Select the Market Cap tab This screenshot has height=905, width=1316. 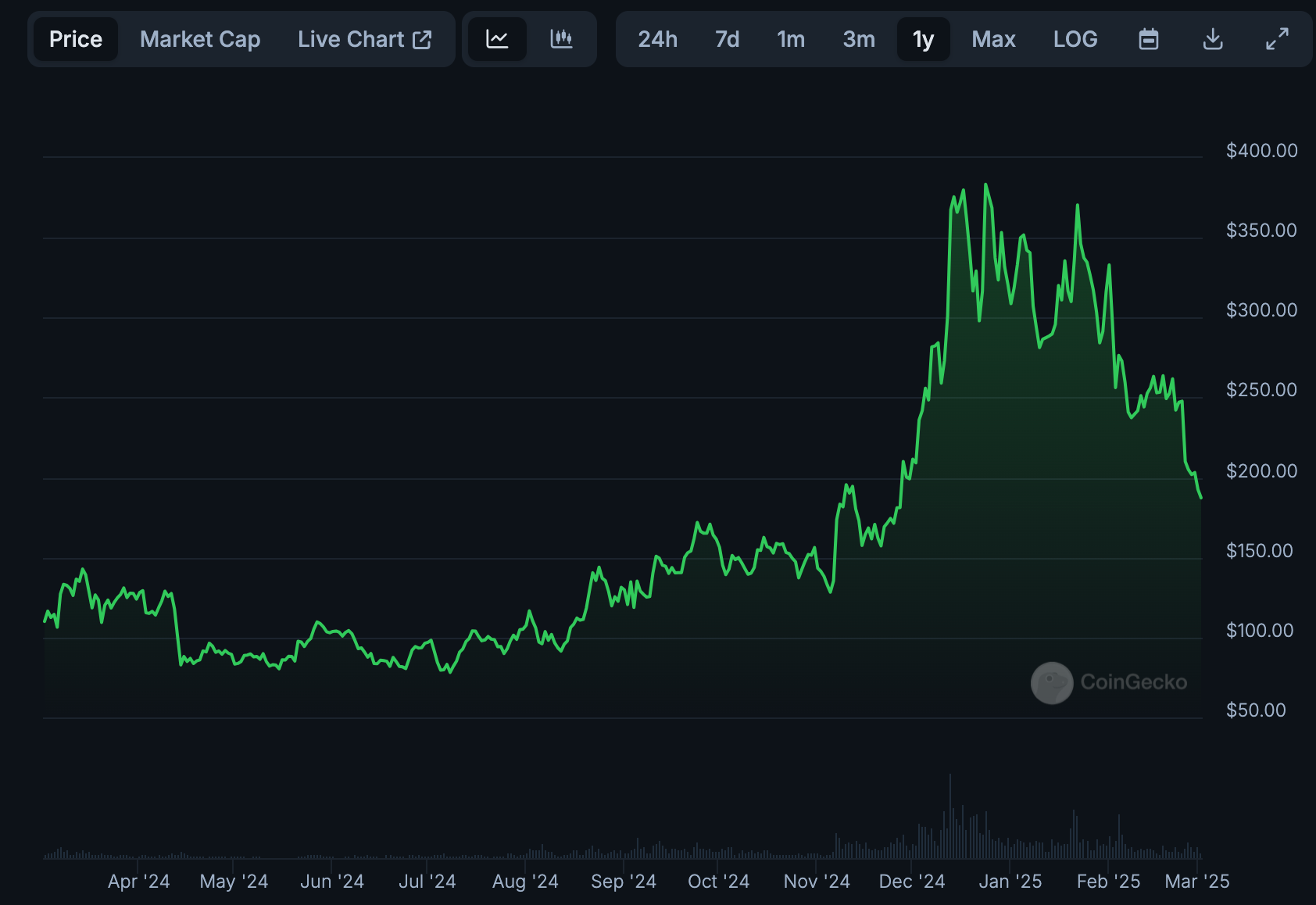200,39
